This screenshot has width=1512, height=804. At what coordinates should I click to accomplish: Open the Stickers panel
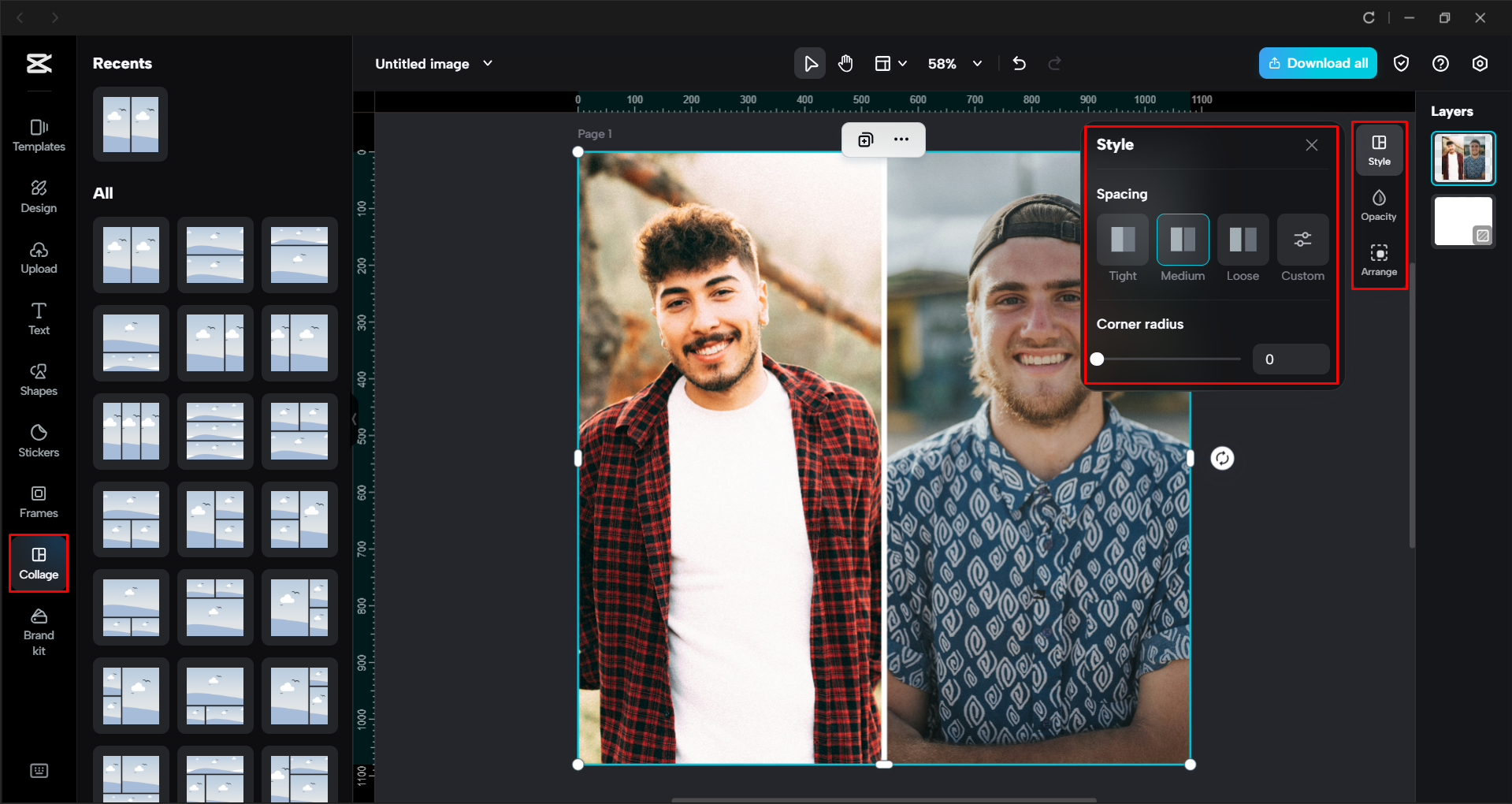coord(38,440)
